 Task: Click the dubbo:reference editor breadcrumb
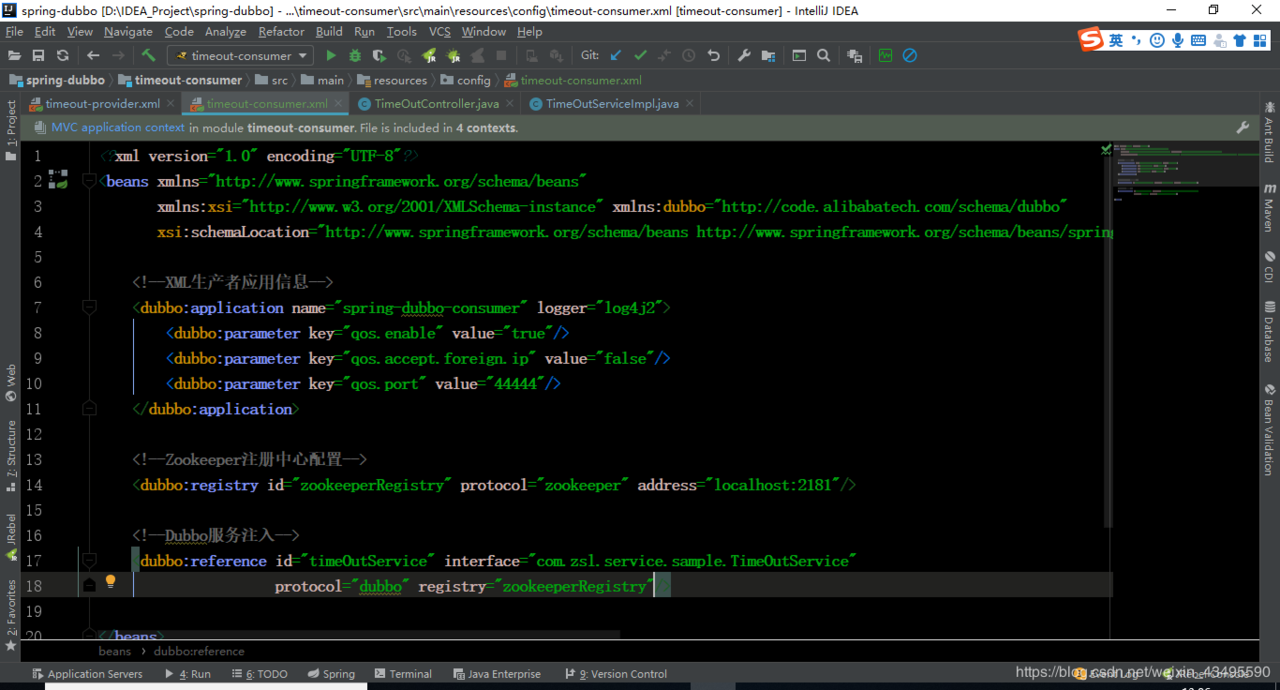(199, 651)
